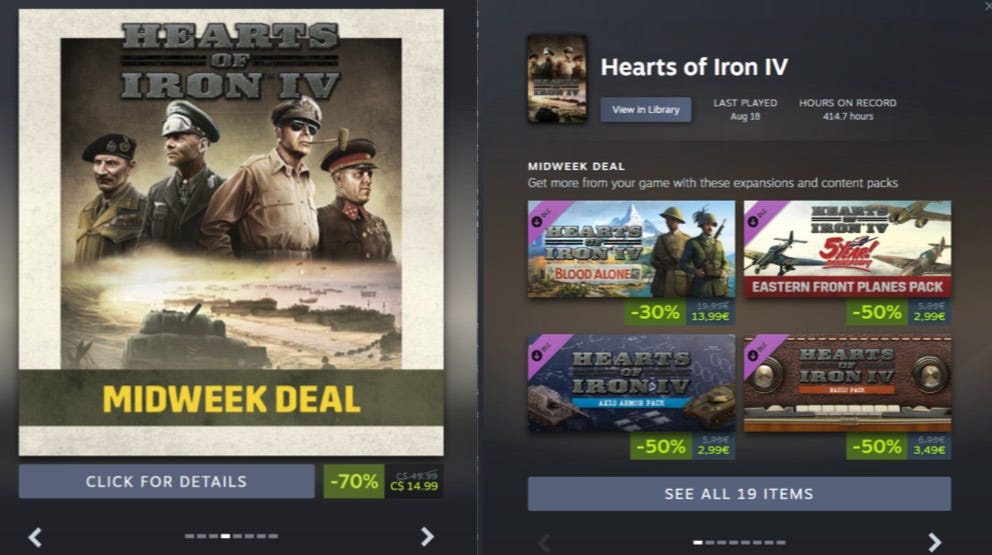Click the left arrow under Midweek Deal poster
This screenshot has height=555, width=992.
click(35, 537)
